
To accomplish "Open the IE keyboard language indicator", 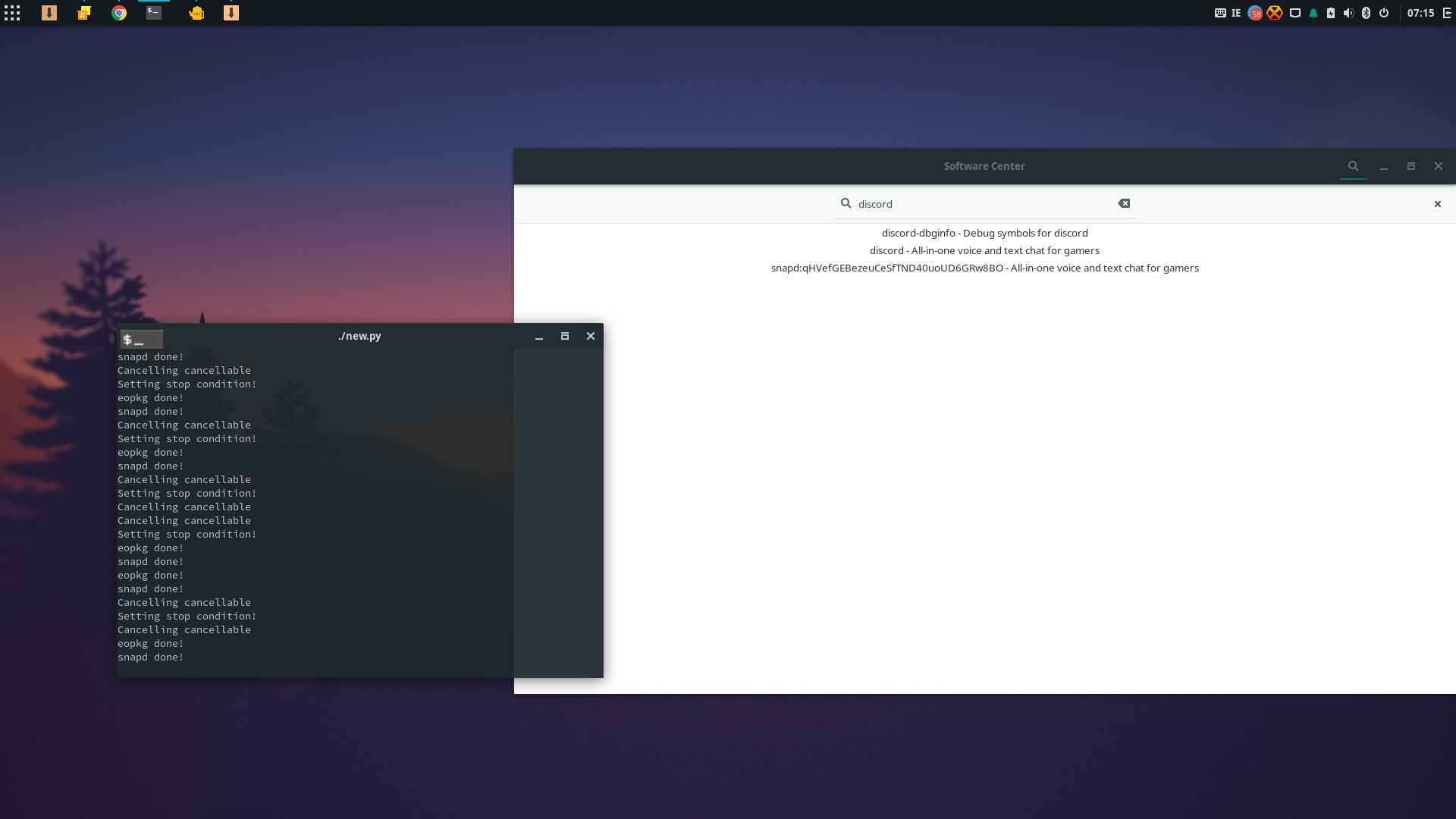I will 1236,13.
